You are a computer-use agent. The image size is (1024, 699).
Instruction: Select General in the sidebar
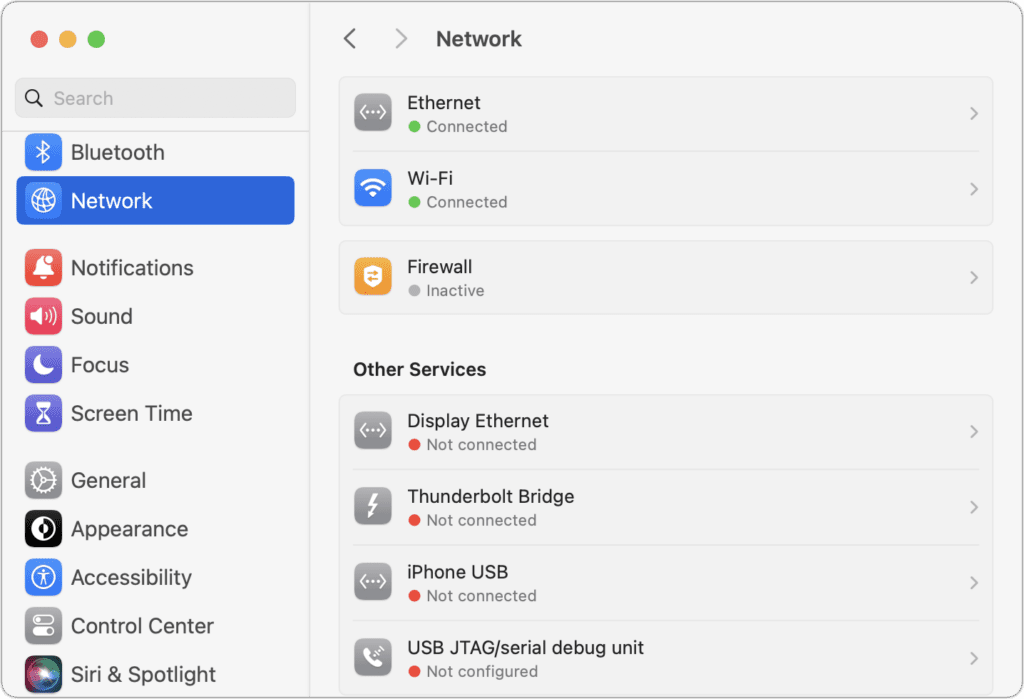tap(108, 480)
